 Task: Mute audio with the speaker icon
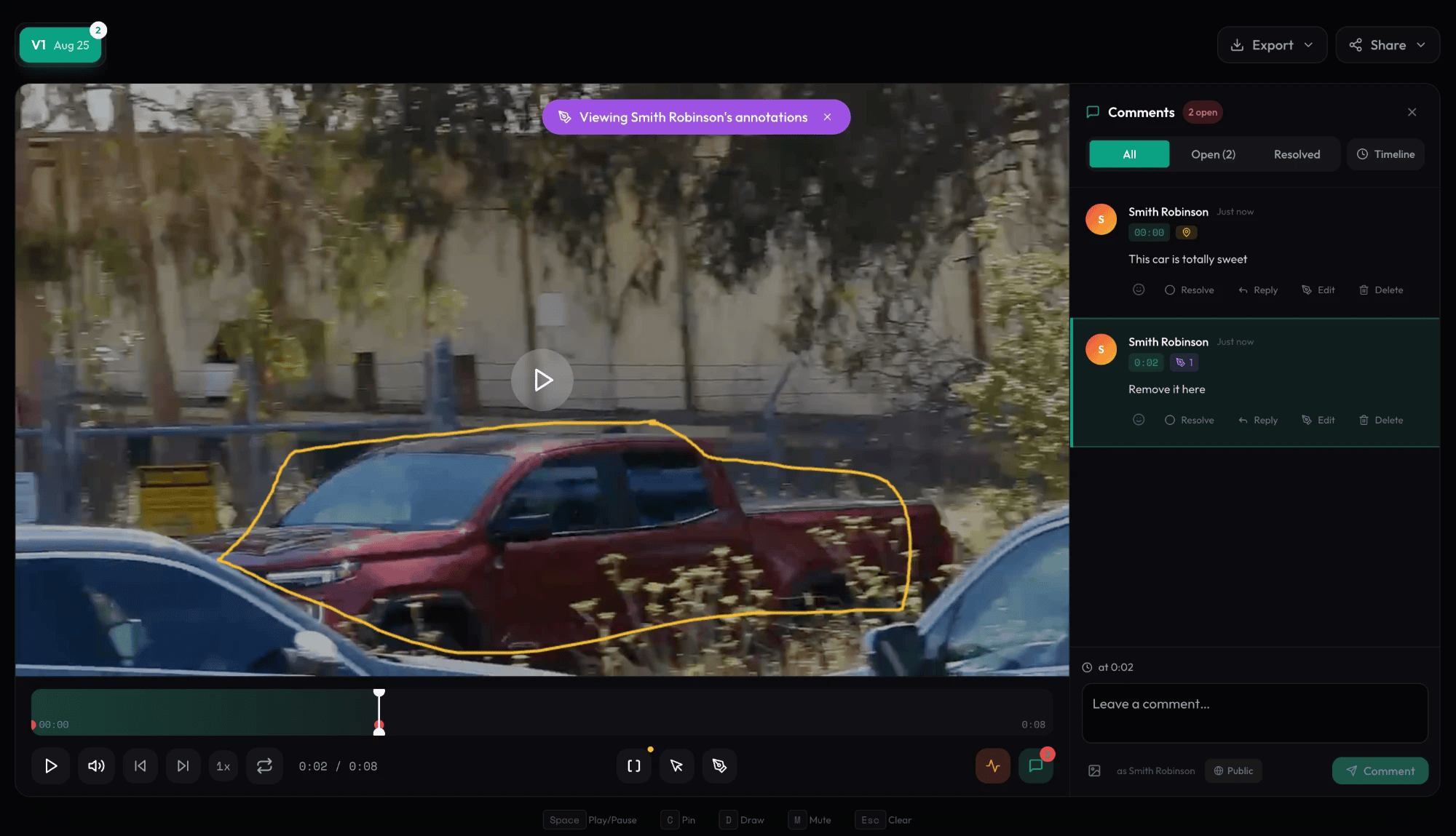(x=96, y=766)
